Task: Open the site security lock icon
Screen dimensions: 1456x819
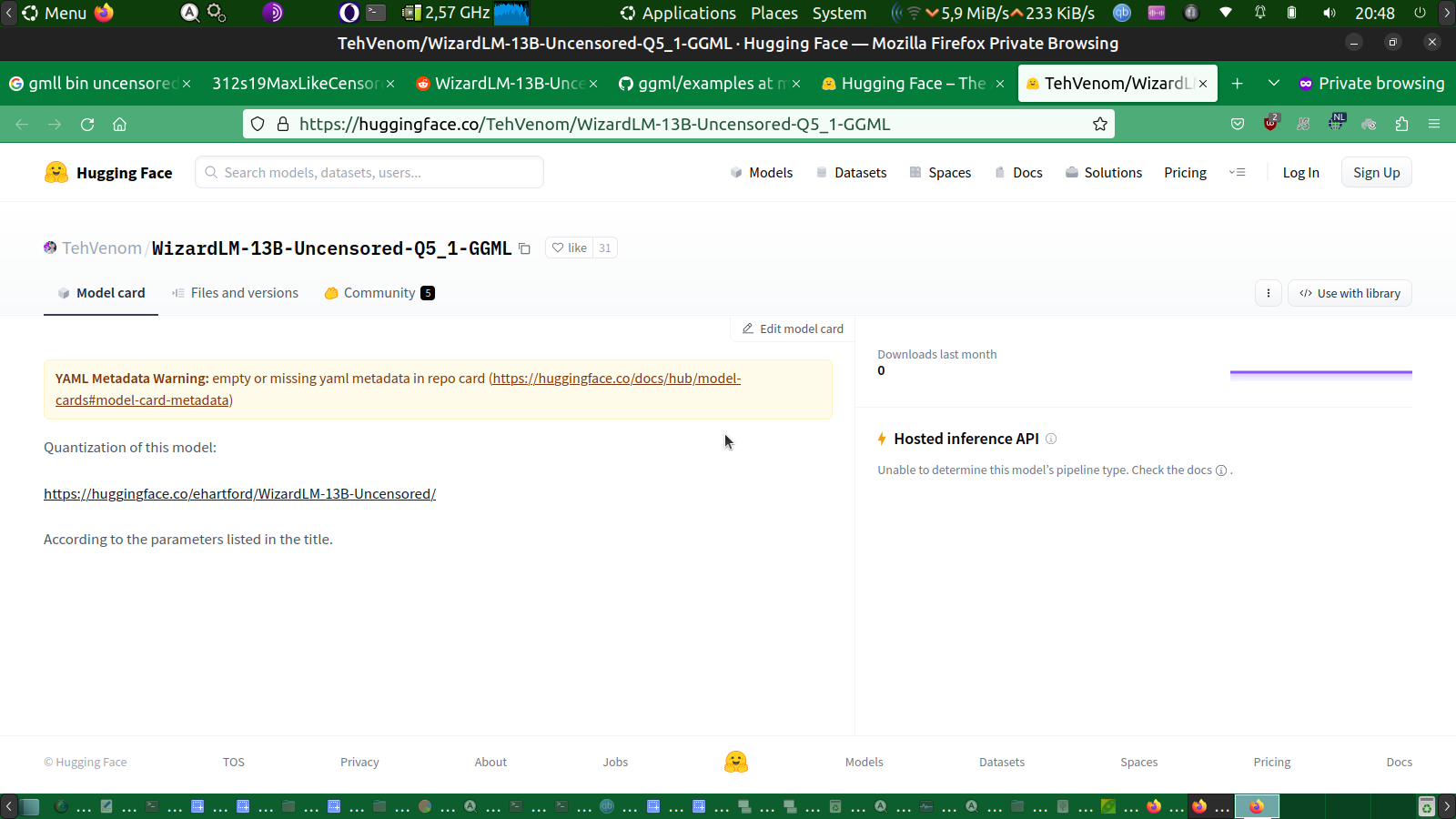Action: point(283,125)
